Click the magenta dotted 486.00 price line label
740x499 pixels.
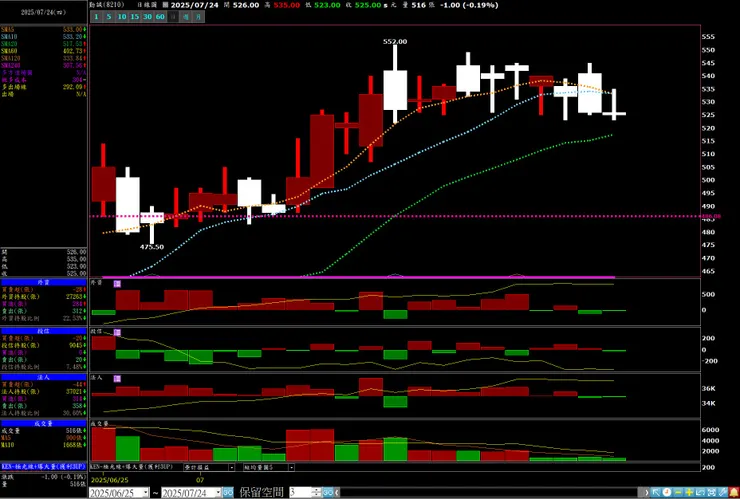(x=712, y=216)
